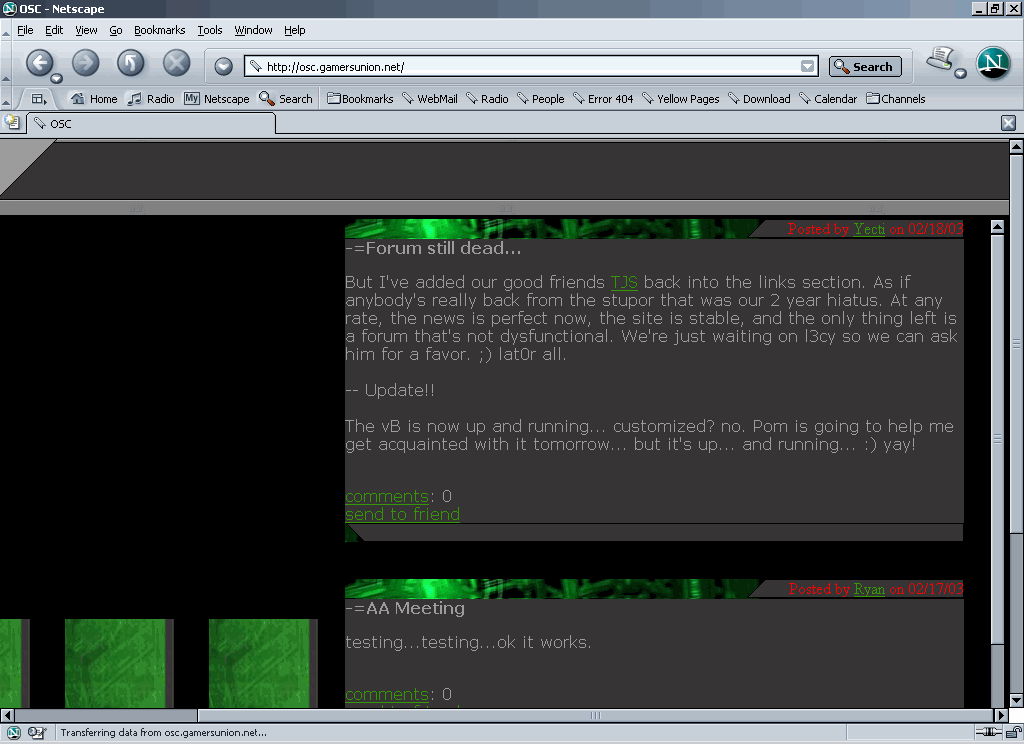The width and height of the screenshot is (1024, 744).
Task: Open the Help menu
Action: pyautogui.click(x=295, y=30)
